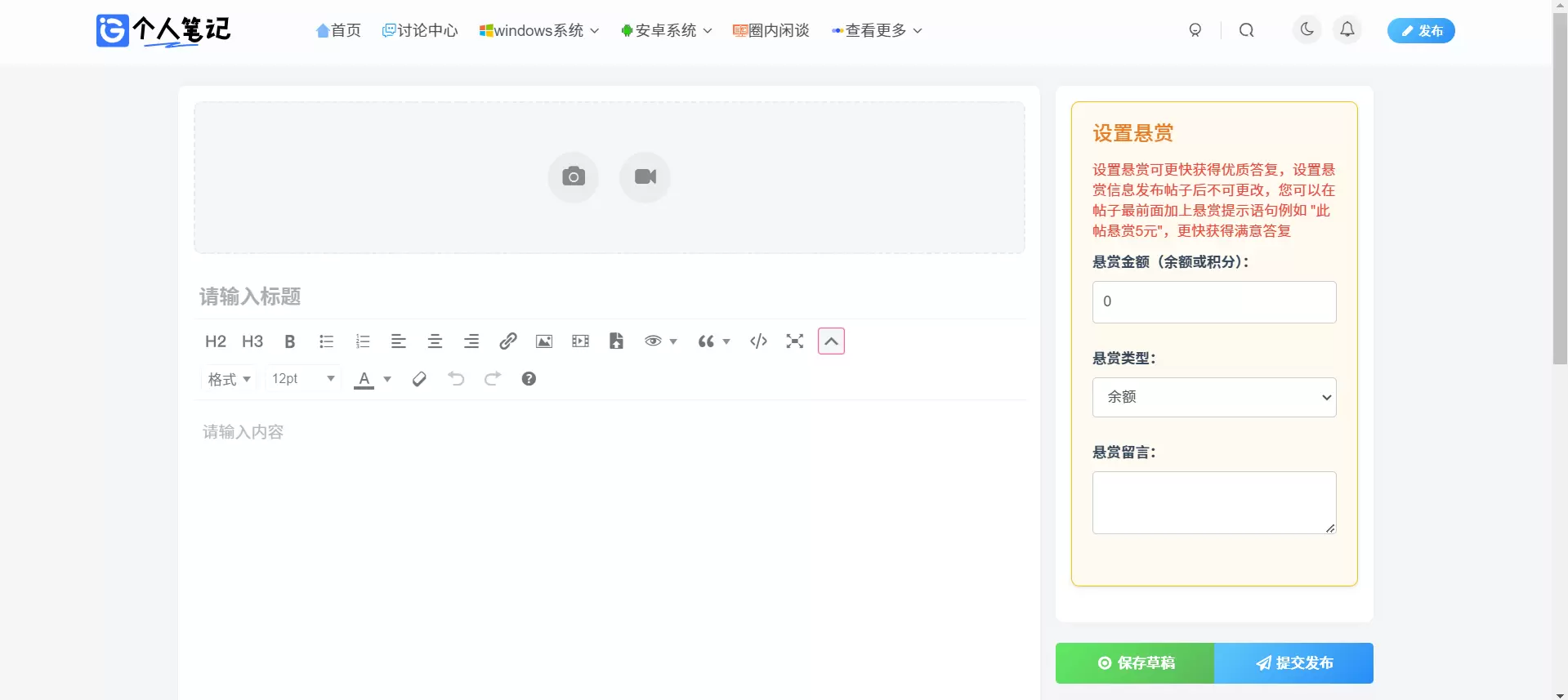Open the 格式 format dropdown
Viewport: 1568px width, 700px height.
229,379
